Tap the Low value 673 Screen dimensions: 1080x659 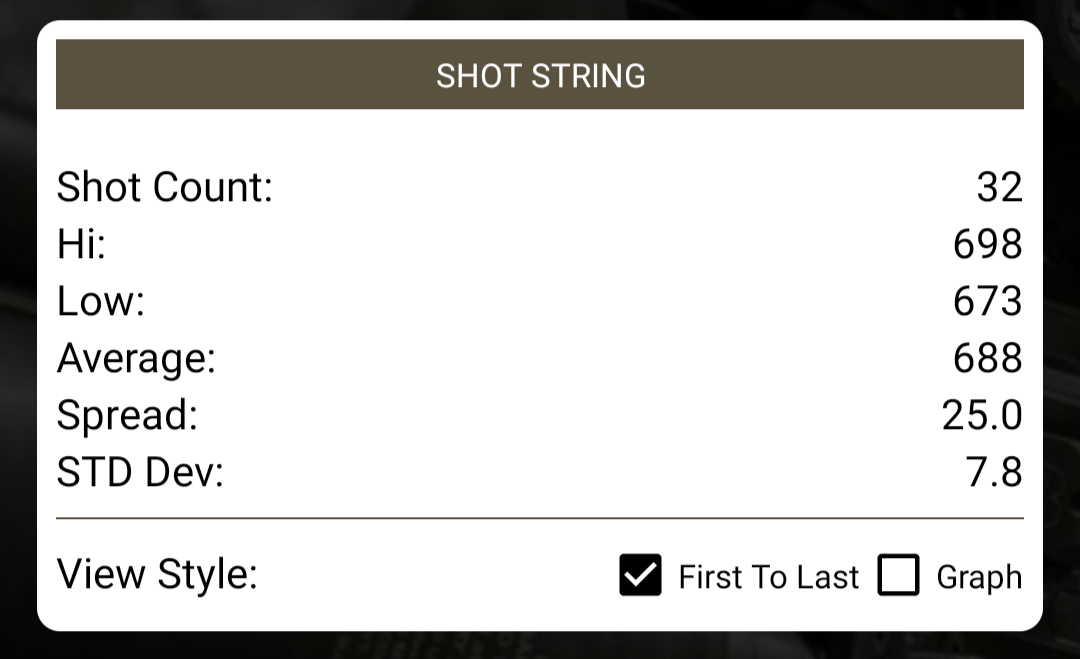(x=988, y=301)
